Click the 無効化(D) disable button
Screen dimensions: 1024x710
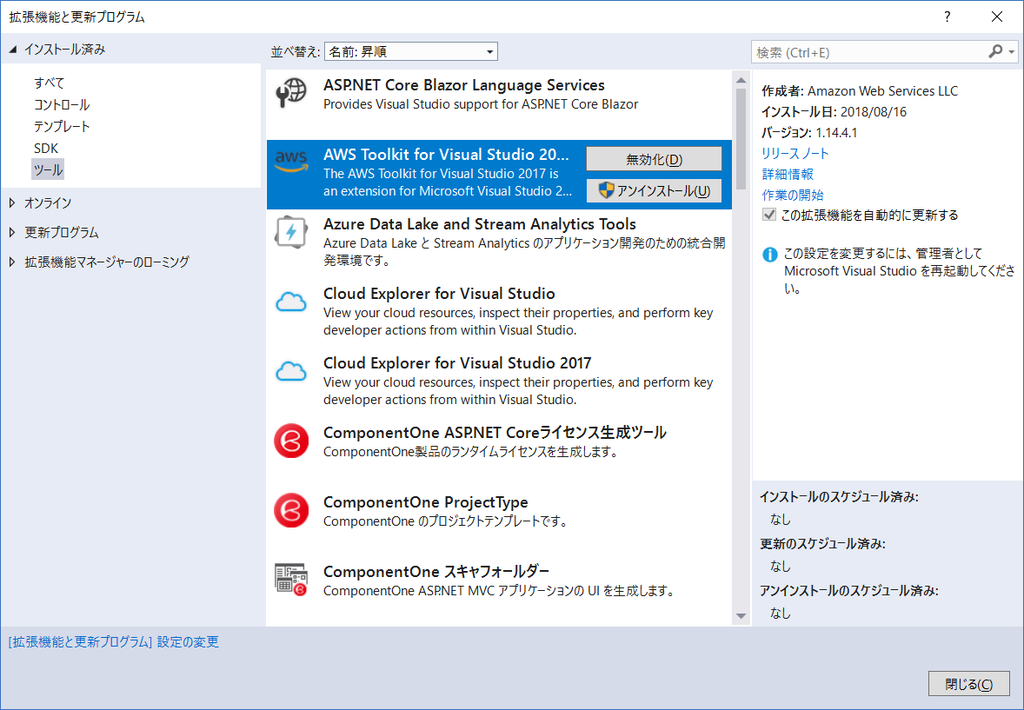coord(654,159)
